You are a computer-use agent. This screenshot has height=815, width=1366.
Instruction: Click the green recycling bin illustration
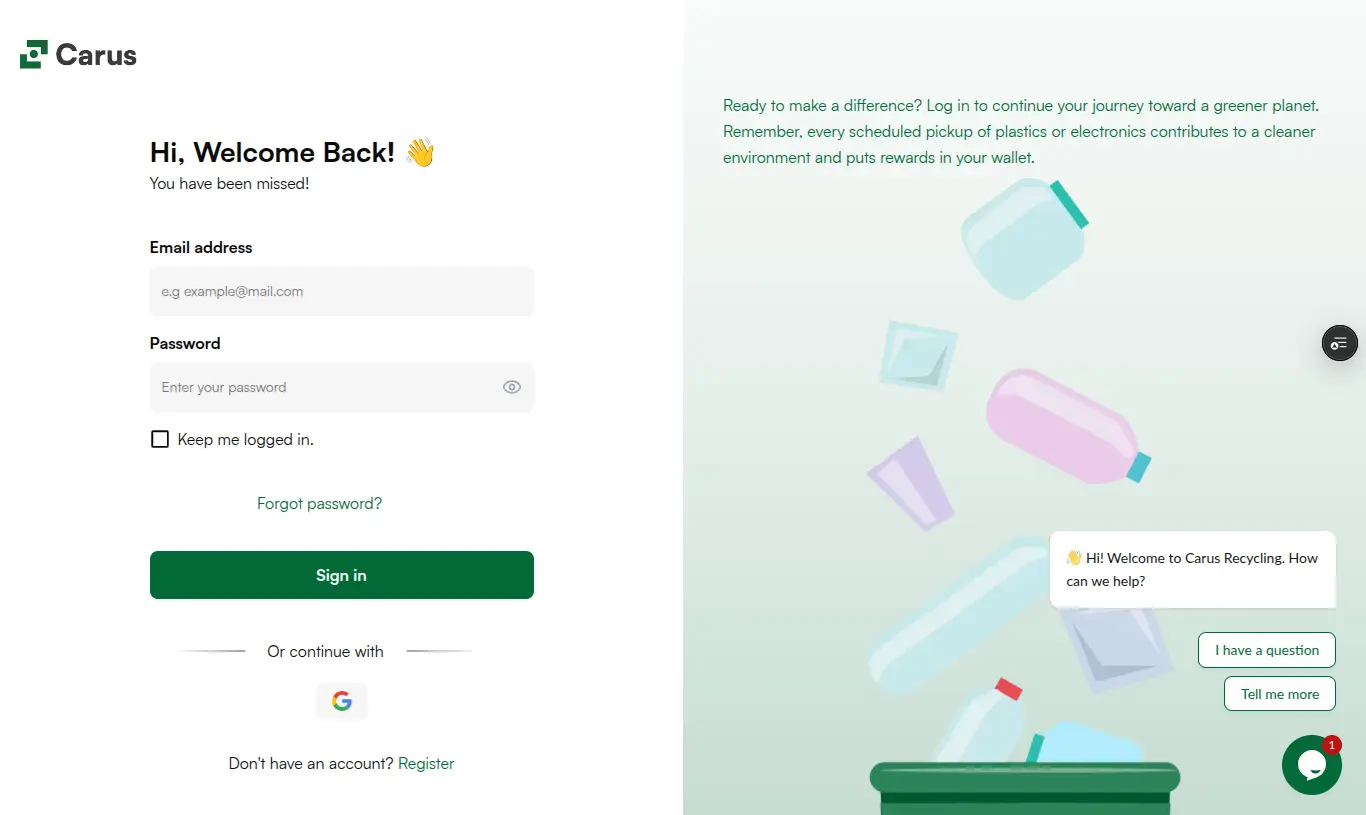[1025, 788]
